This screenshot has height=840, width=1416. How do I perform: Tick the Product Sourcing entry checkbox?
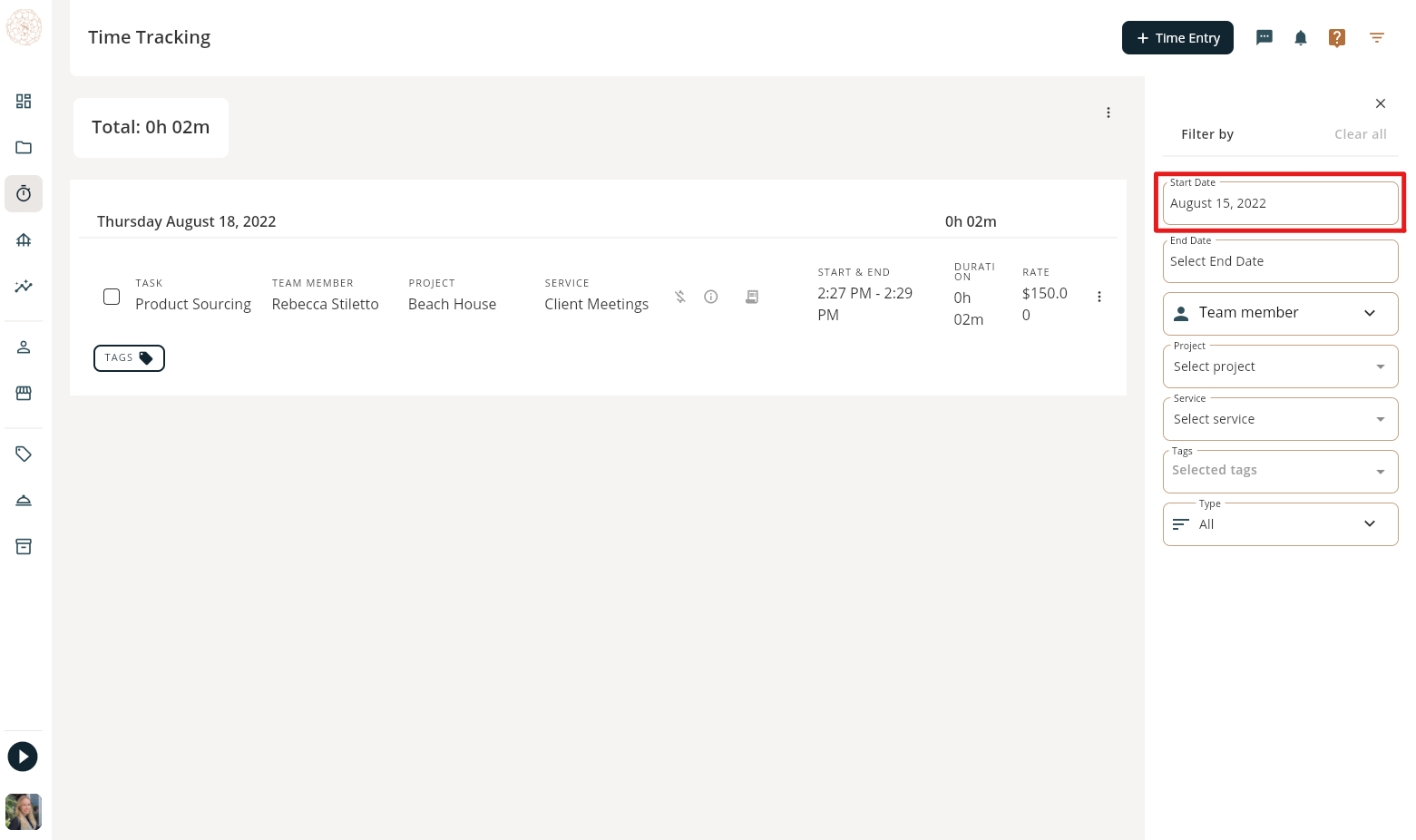(x=112, y=297)
